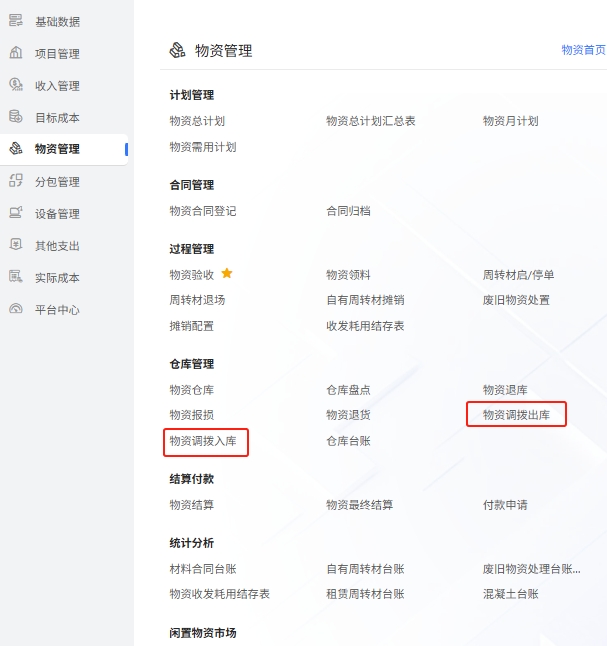Open 周转材启/停单 link
The width and height of the screenshot is (607, 646).
[x=518, y=275]
